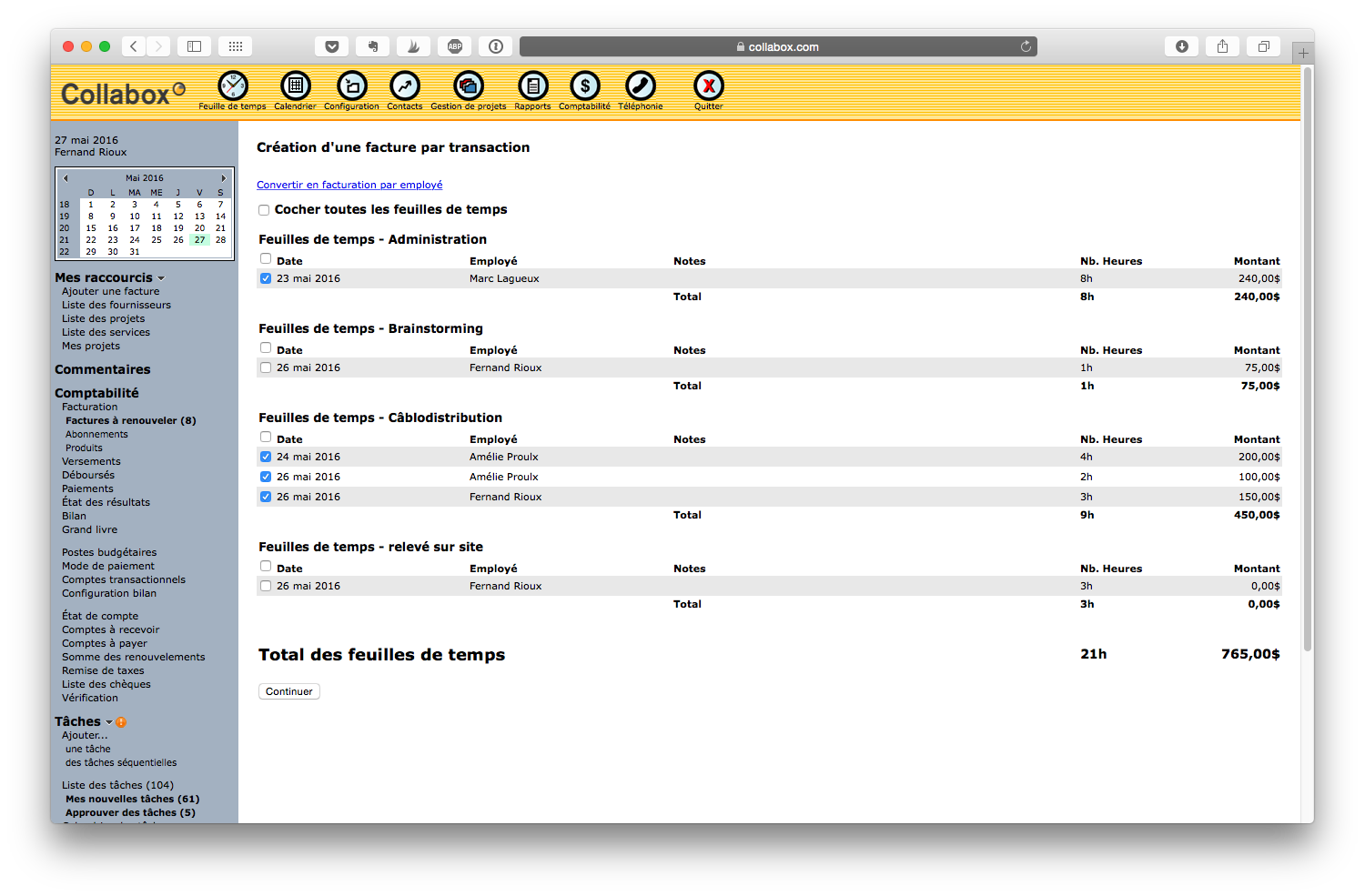Click the Continuer button
This screenshot has height=896, width=1365.
point(289,691)
